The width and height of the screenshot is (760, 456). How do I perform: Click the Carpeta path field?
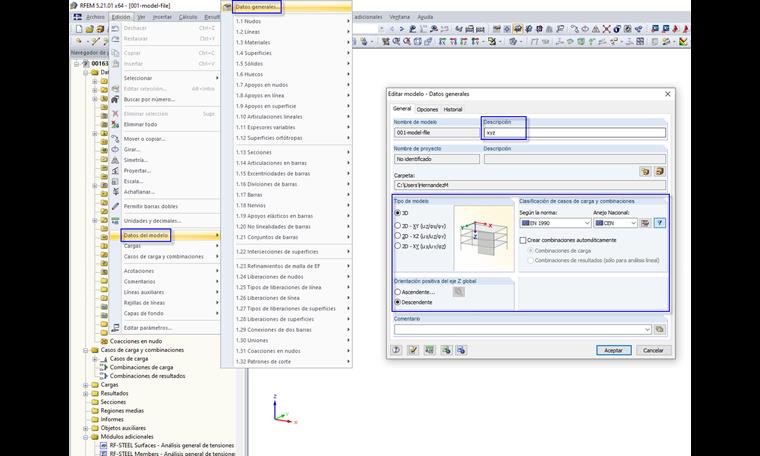[x=530, y=185]
